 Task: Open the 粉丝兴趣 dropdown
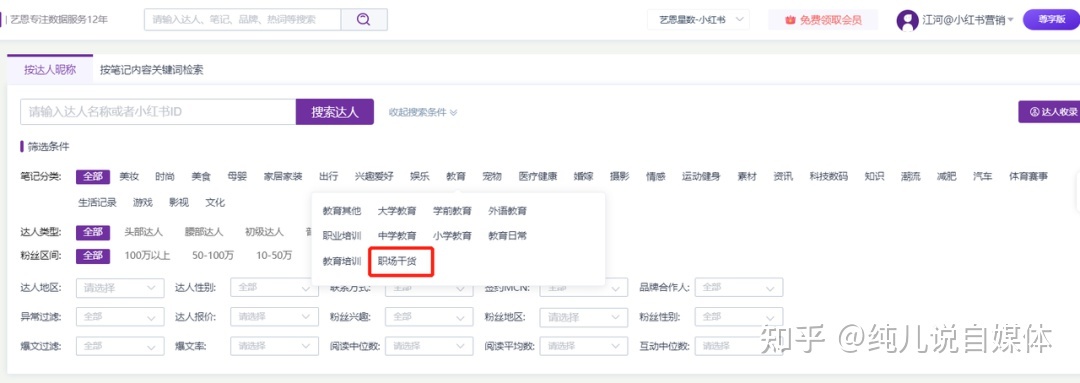430,317
